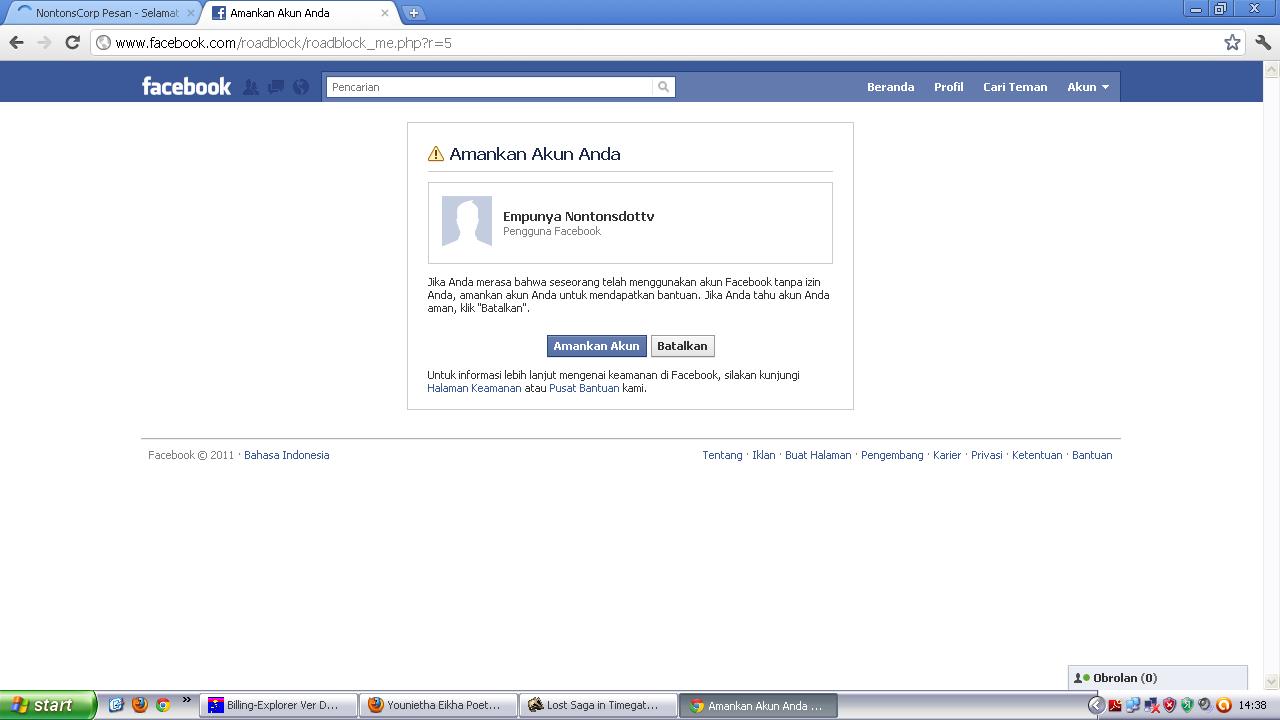Open the Iklan footer link
The image size is (1280, 720).
764,455
